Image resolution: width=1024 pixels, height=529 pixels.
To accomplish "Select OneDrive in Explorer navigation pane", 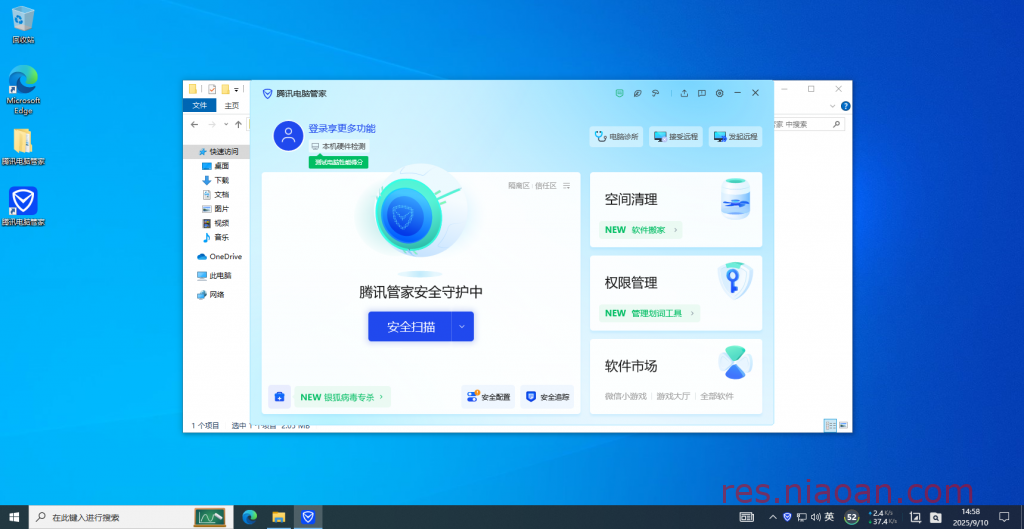I will click(217, 257).
